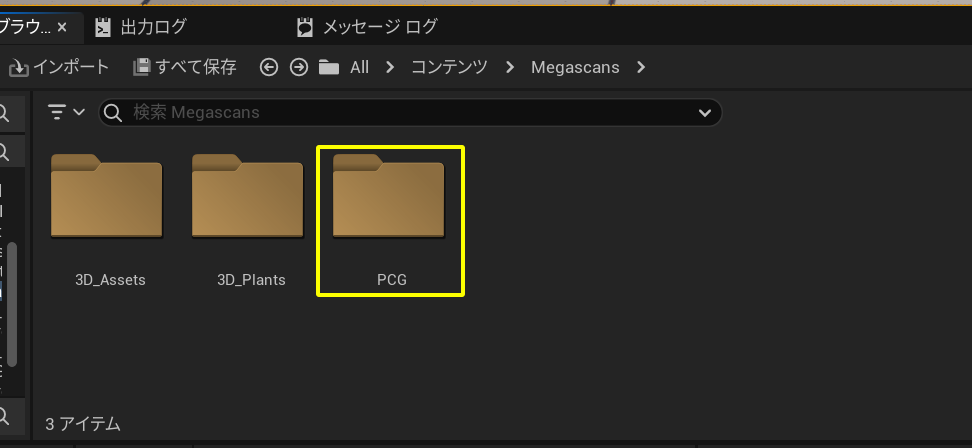Go forward with the right arrow history icon
972x448 pixels.
pos(299,67)
